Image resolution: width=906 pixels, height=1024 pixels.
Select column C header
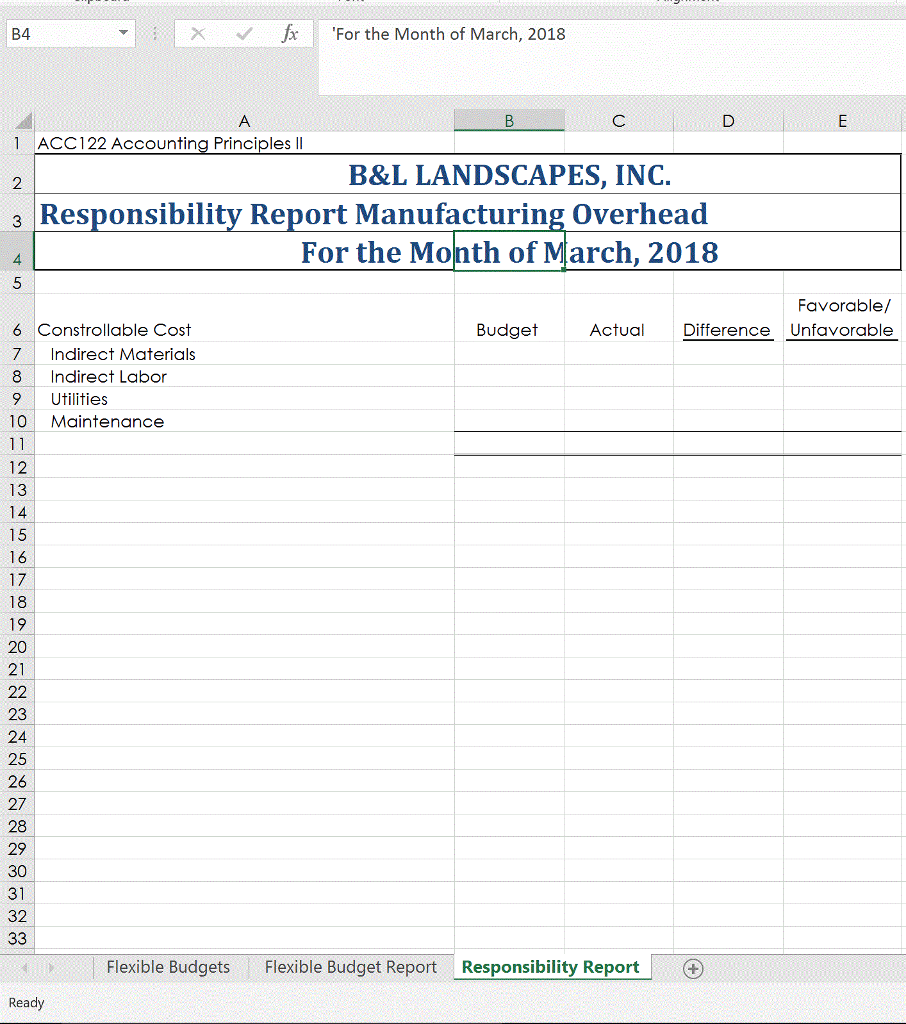(619, 121)
